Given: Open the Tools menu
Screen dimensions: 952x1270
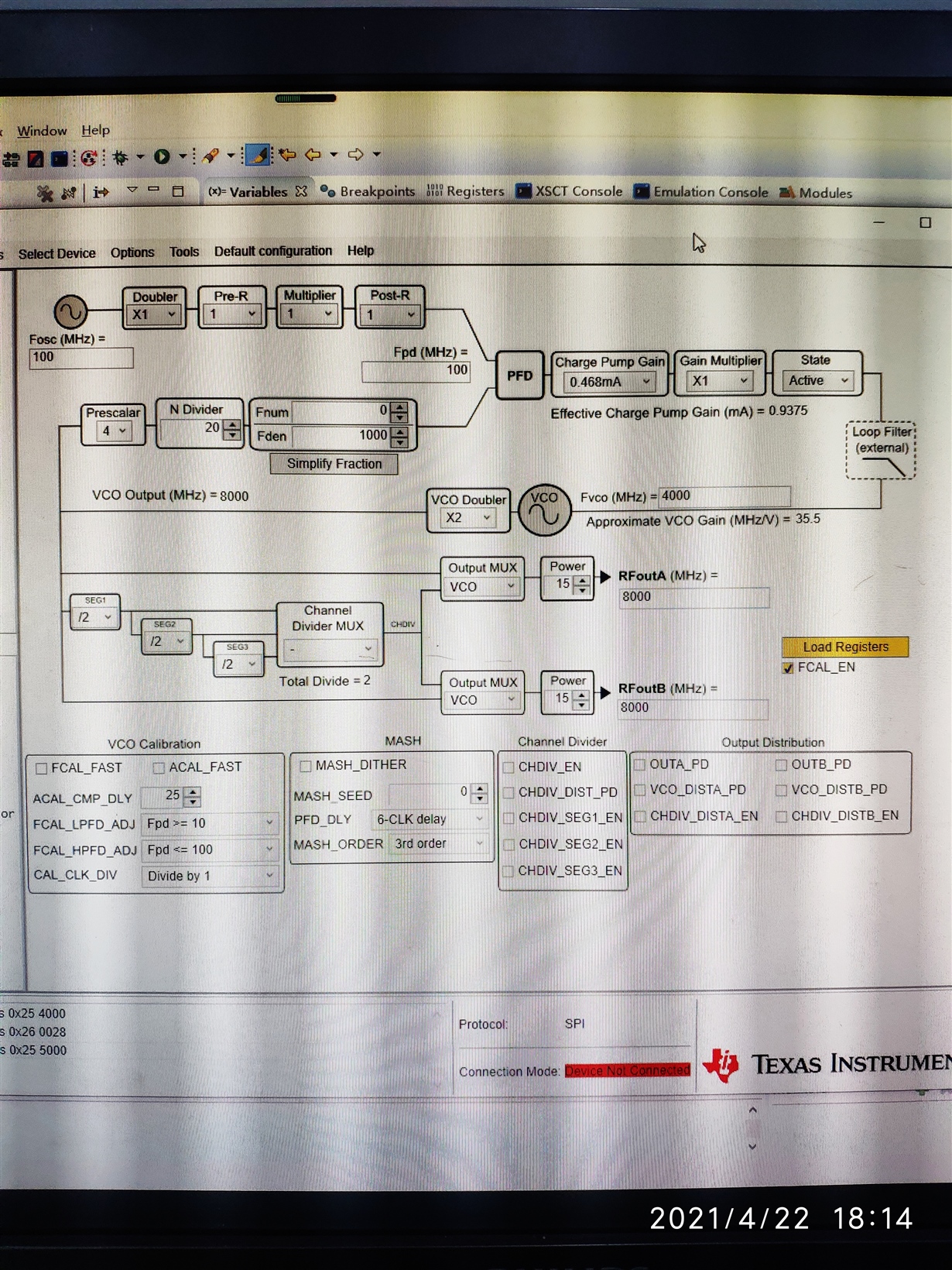Looking at the screenshot, I should pyautogui.click(x=184, y=252).
